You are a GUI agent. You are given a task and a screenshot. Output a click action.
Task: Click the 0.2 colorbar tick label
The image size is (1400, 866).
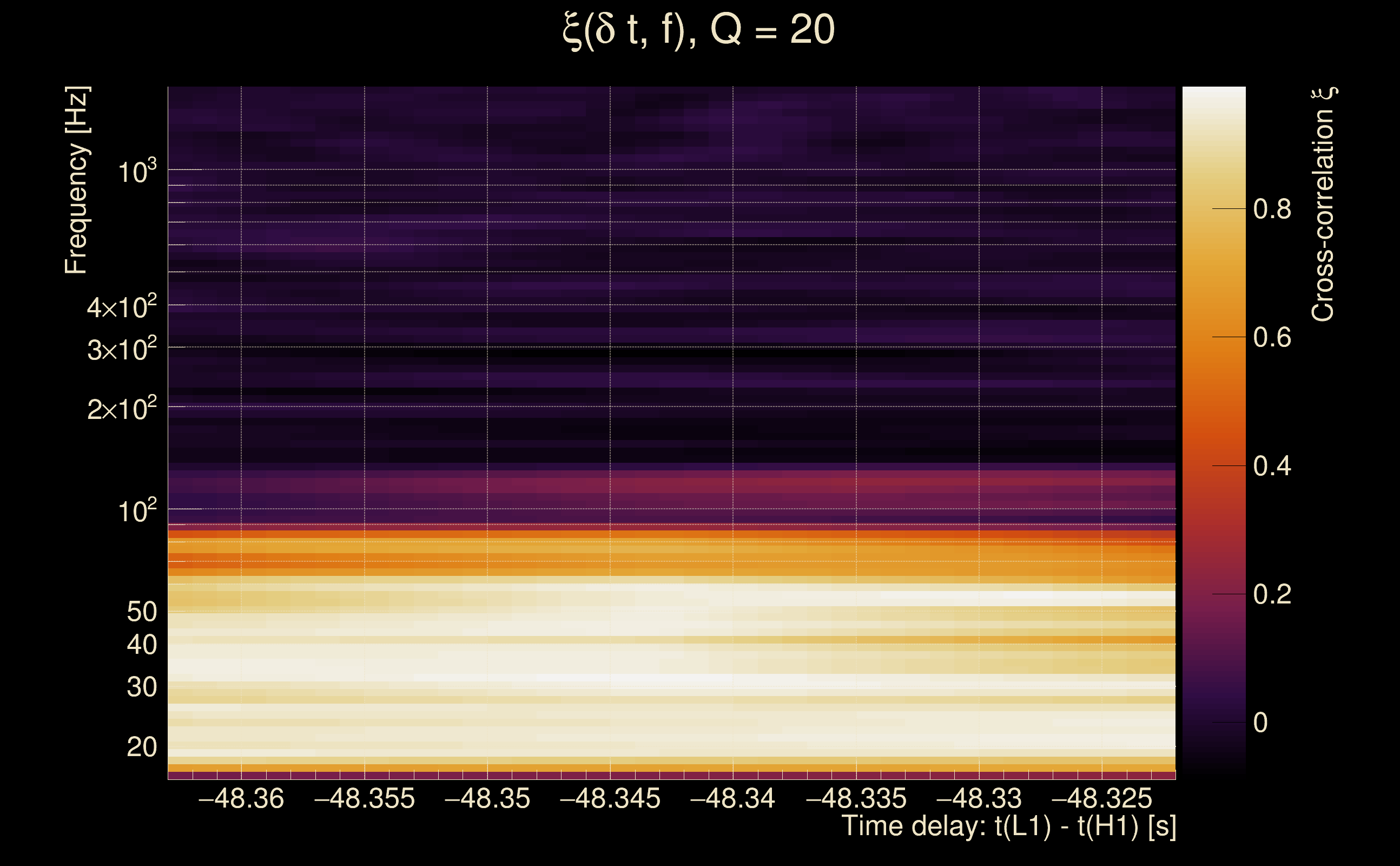[x=1272, y=594]
